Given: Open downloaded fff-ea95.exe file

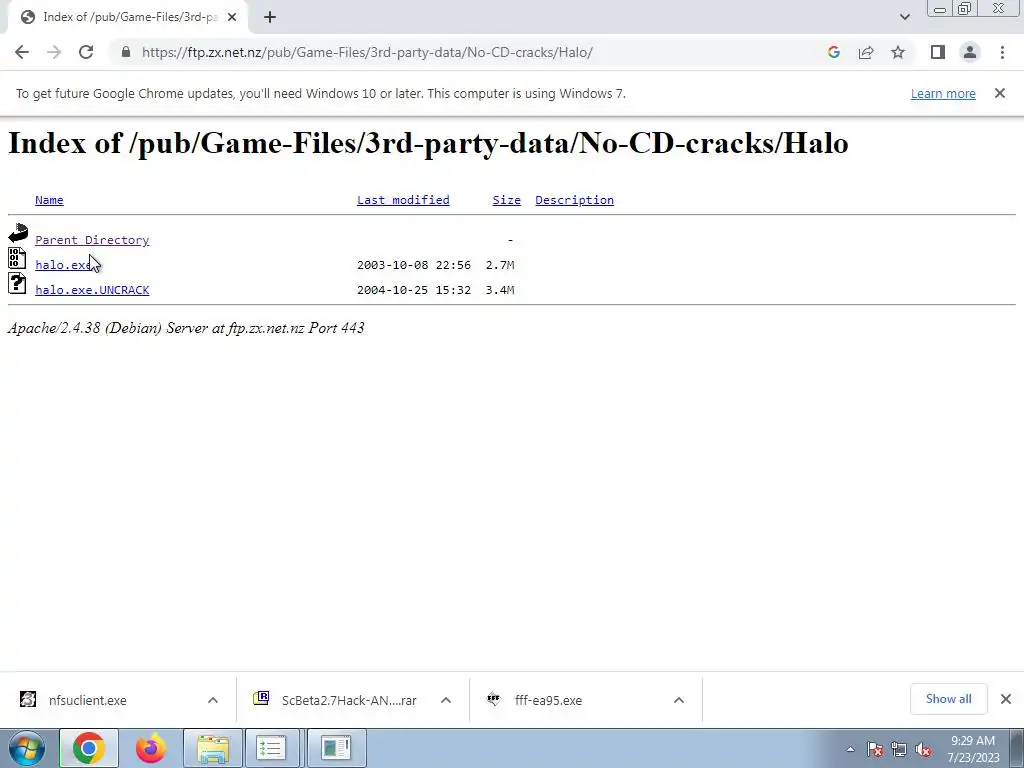Looking at the screenshot, I should (x=548, y=700).
